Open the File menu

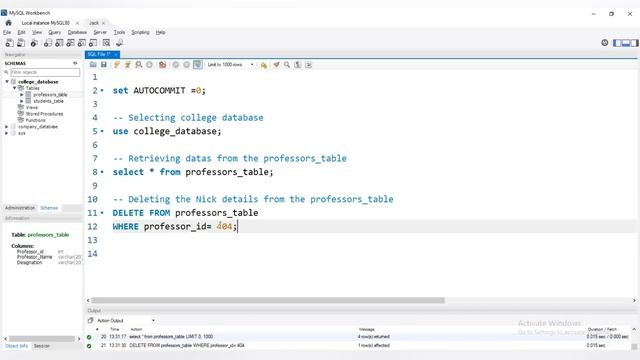[x=7, y=32]
